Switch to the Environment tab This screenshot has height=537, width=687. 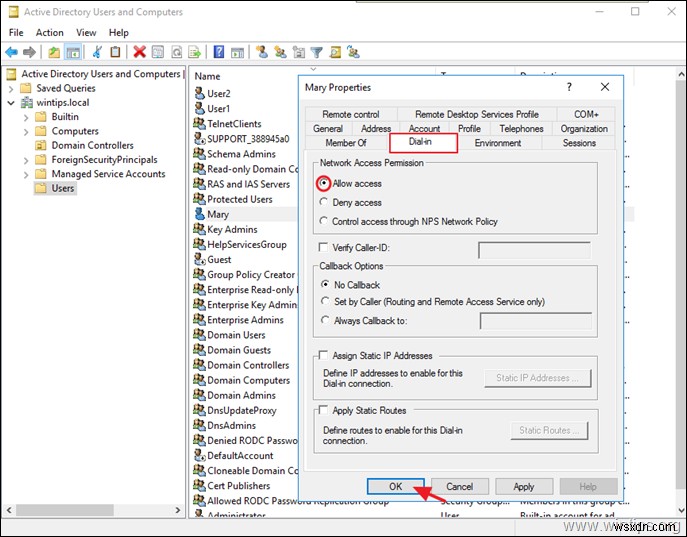(x=498, y=143)
